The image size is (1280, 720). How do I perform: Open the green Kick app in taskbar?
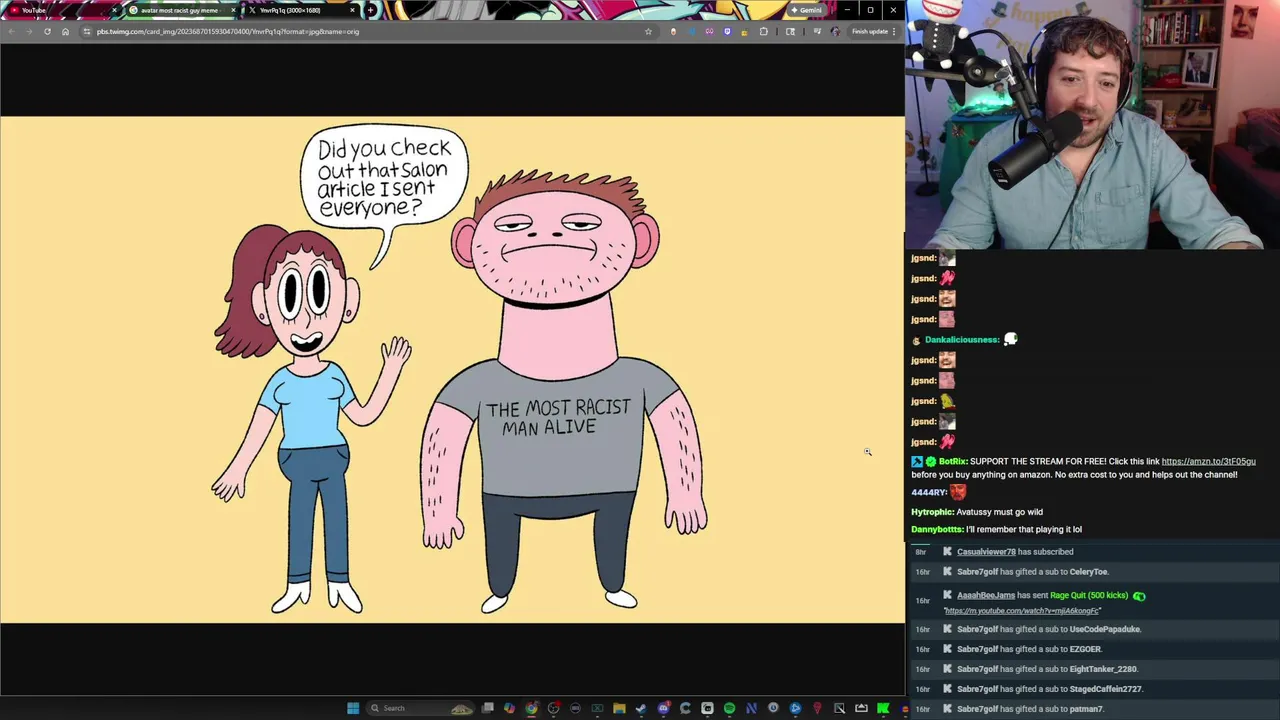pos(882,708)
